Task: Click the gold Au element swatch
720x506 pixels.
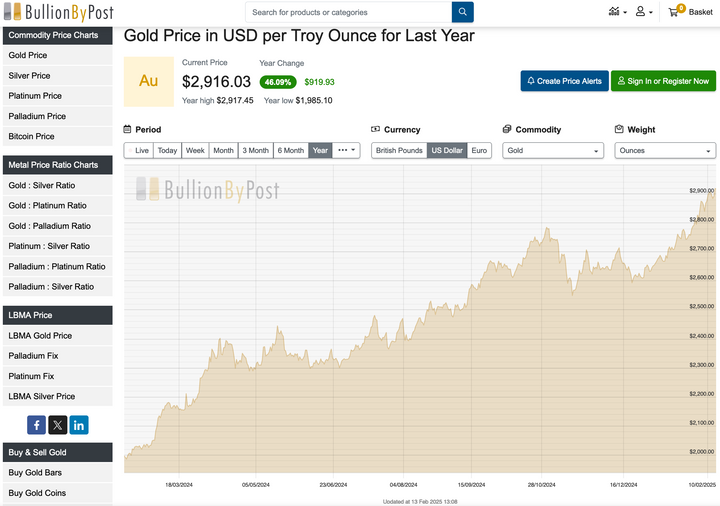Action: click(x=148, y=81)
